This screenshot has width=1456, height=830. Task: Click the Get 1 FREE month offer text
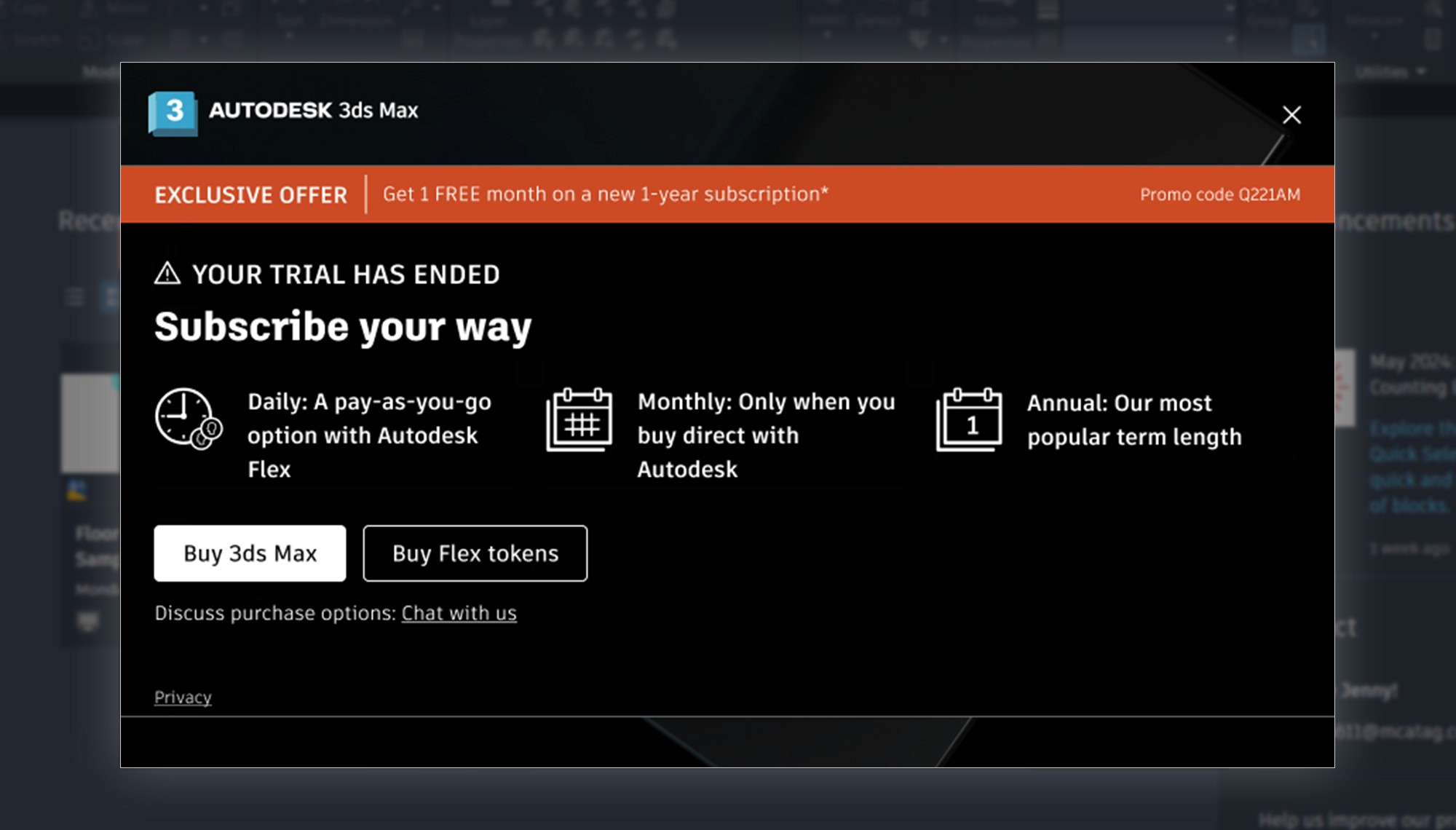(606, 194)
